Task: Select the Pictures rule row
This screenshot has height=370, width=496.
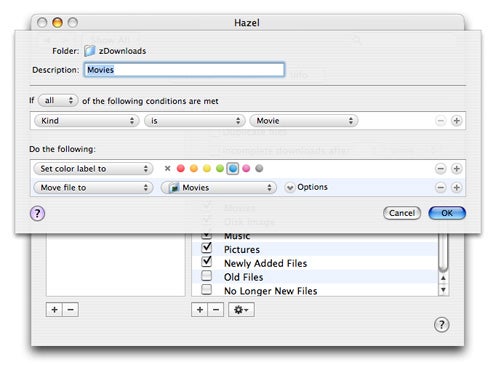Action: (315, 249)
